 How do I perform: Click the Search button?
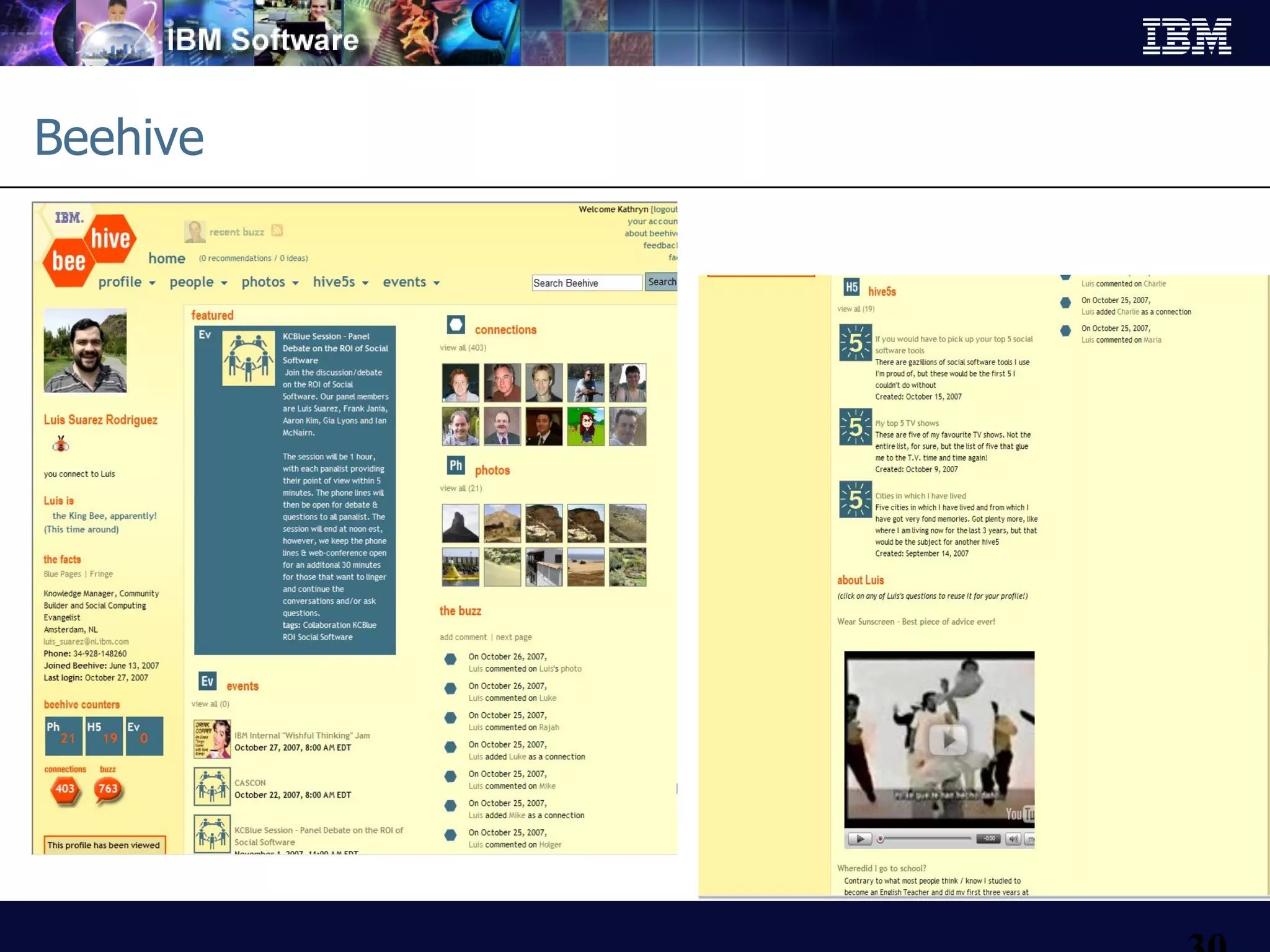coord(661,282)
